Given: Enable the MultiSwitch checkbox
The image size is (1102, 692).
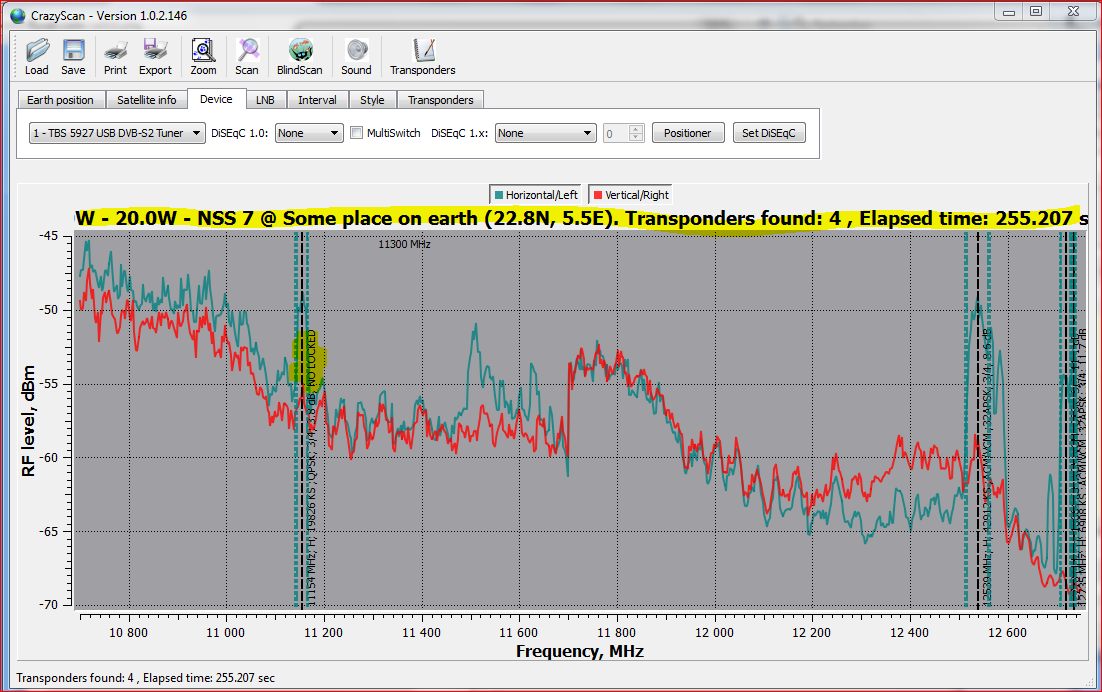Looking at the screenshot, I should (x=356, y=133).
